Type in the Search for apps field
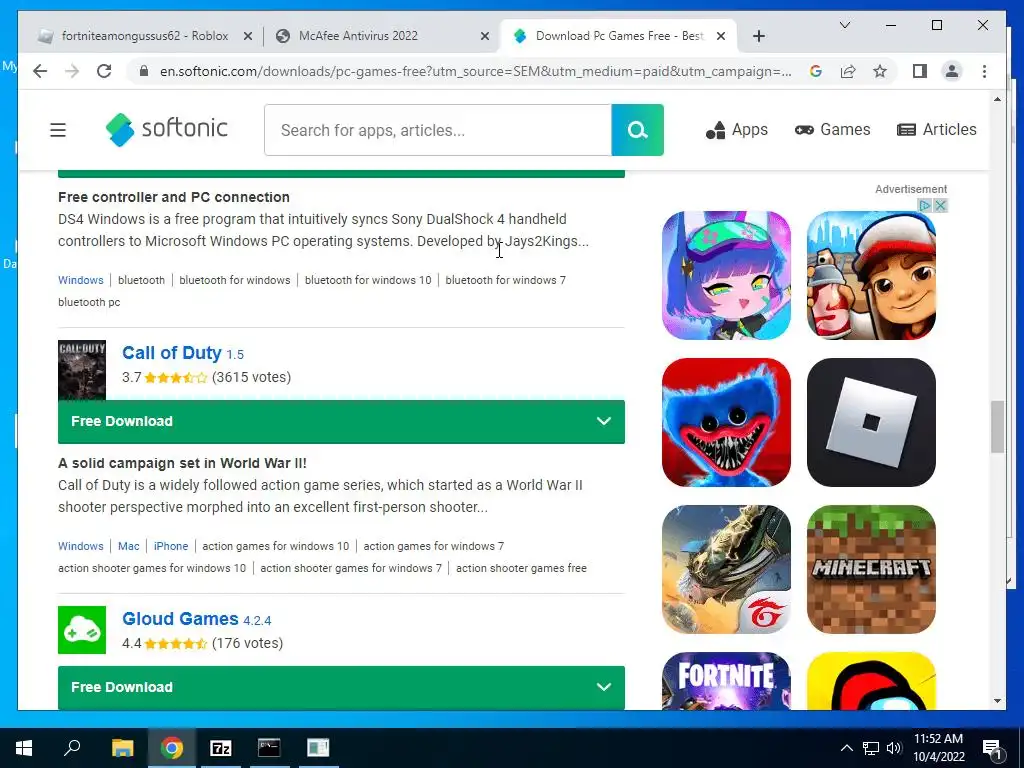Viewport: 1024px width, 768px height. point(438,130)
